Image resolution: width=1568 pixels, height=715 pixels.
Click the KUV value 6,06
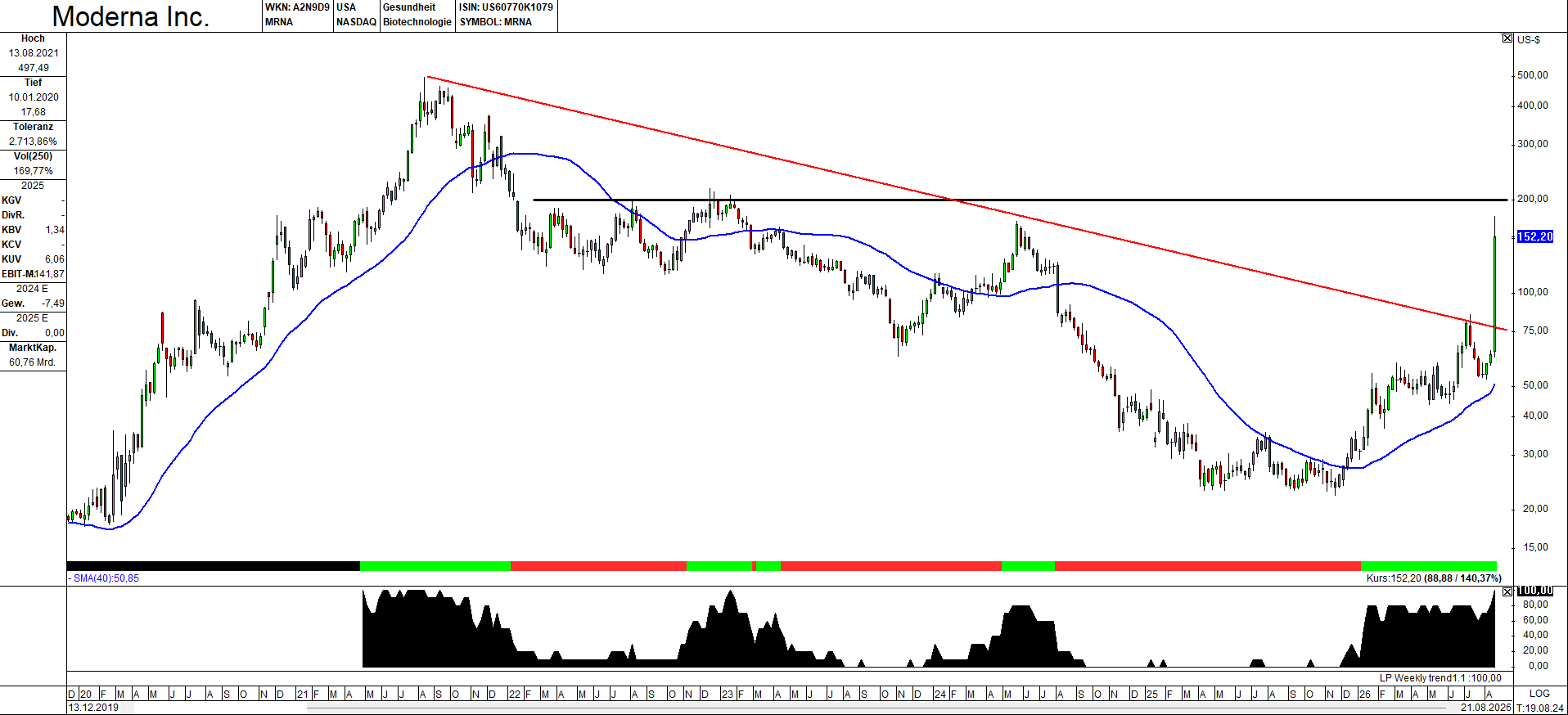pyautogui.click(x=55, y=259)
